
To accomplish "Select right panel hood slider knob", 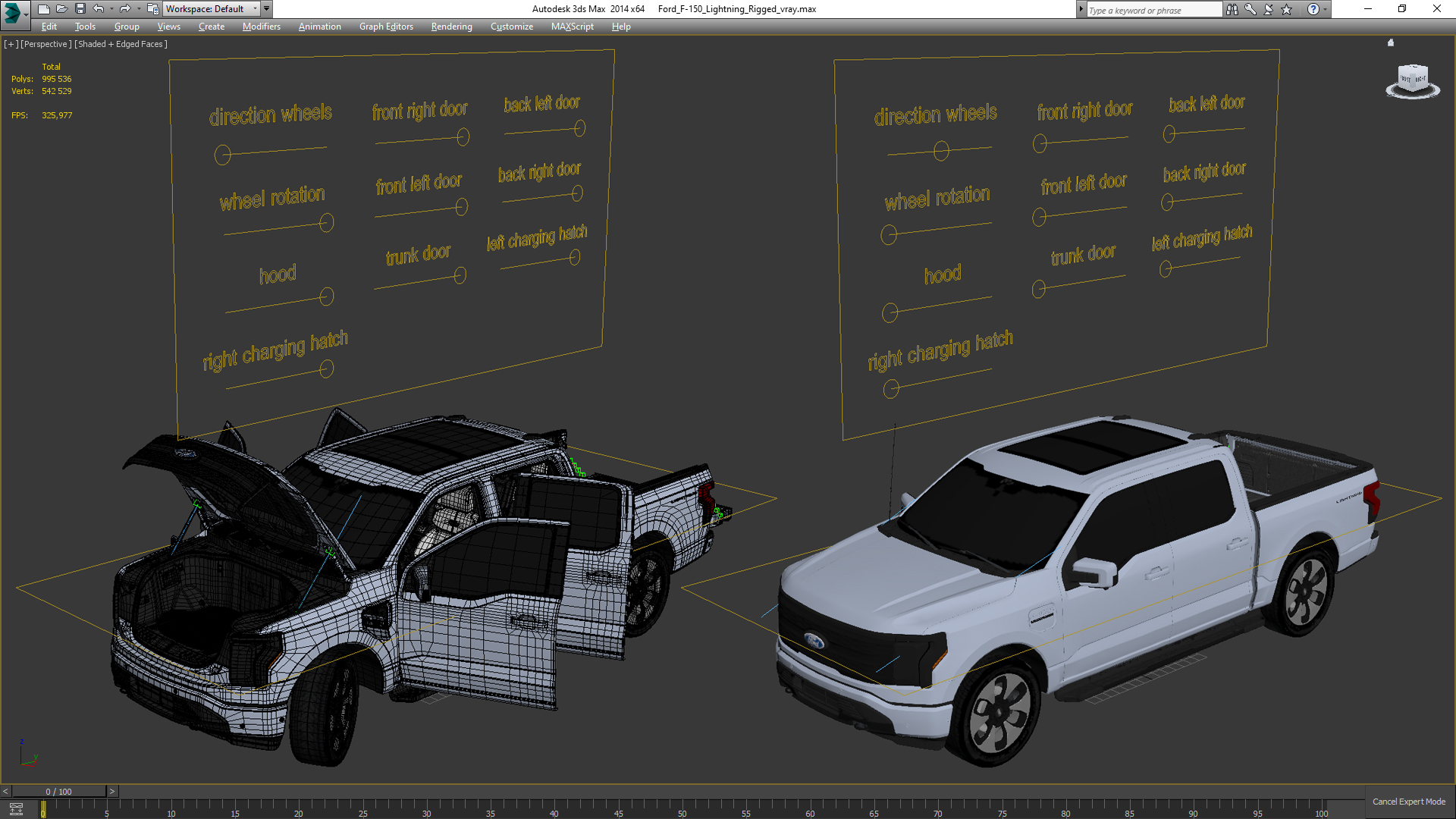I will point(890,312).
